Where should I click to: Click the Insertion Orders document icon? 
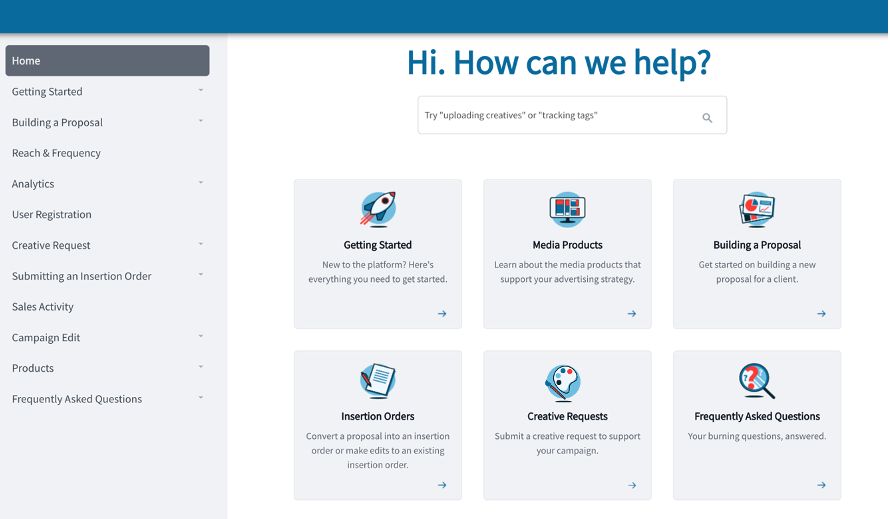378,381
